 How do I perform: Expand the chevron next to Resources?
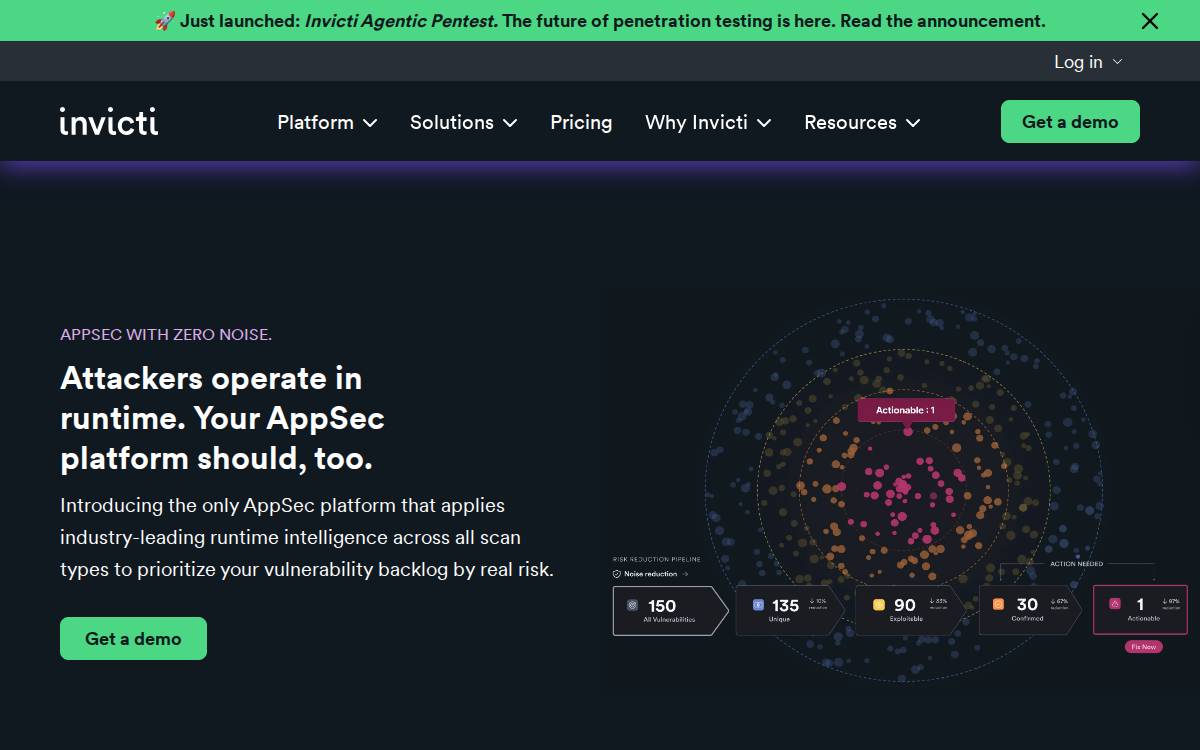(913, 123)
